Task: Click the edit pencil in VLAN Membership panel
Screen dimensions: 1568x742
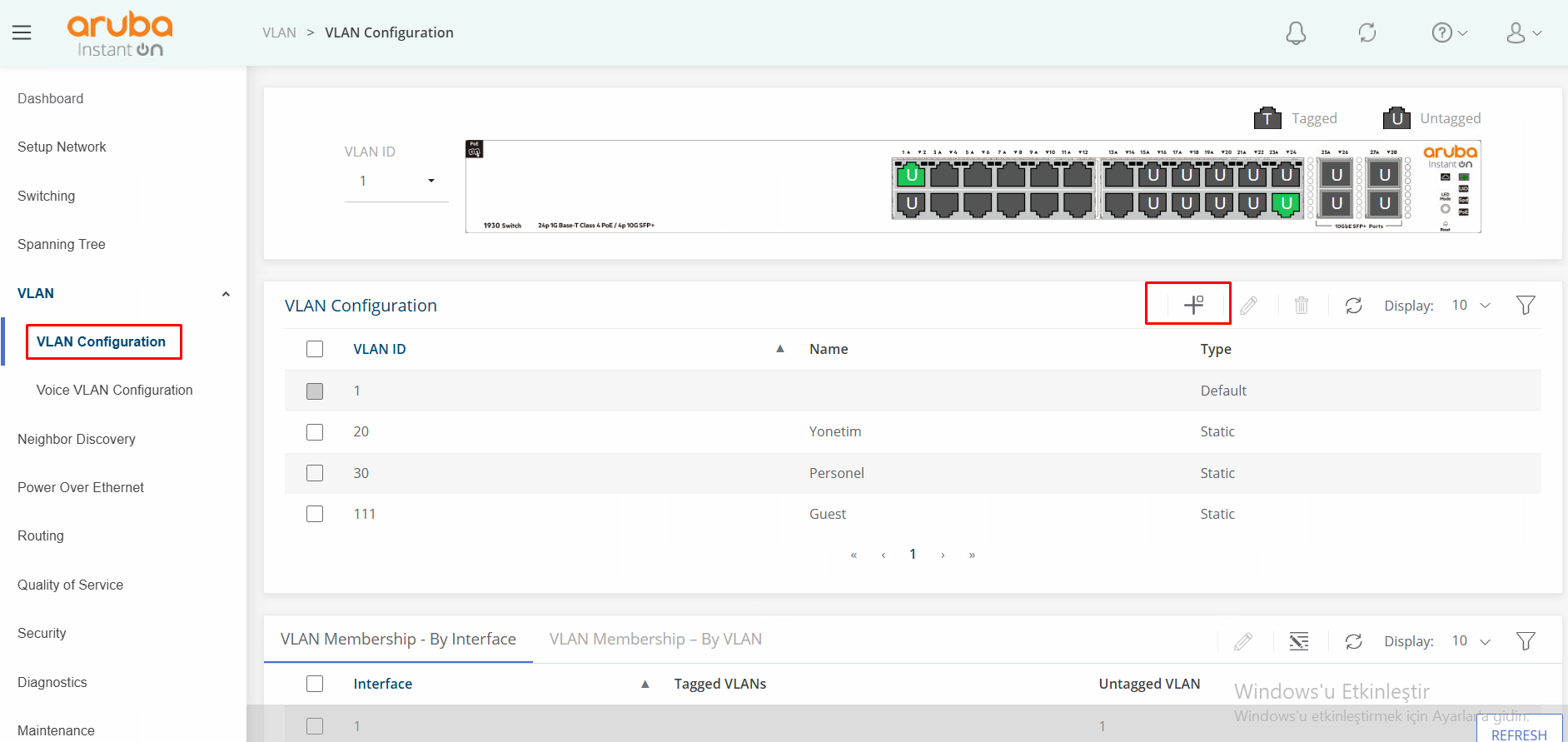Action: (x=1243, y=641)
